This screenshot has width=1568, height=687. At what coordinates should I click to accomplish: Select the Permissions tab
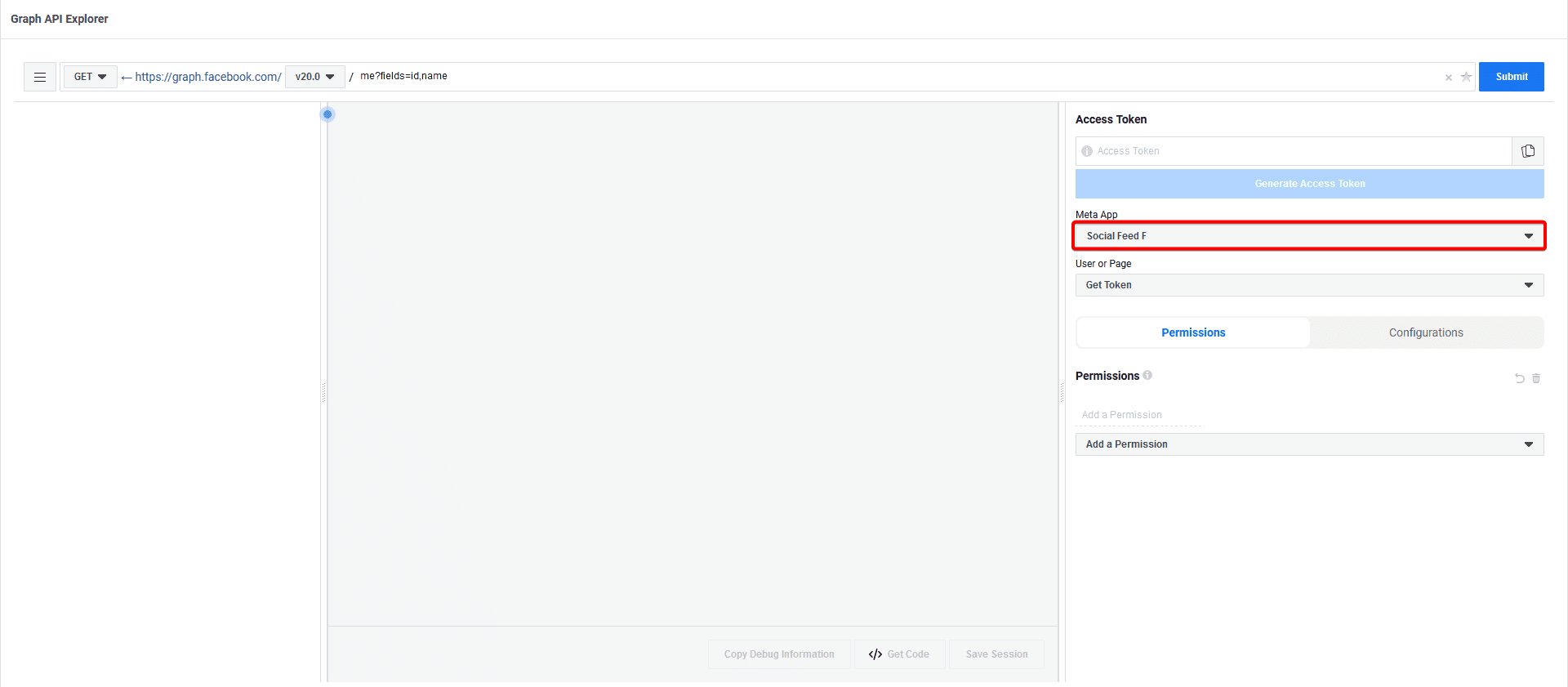pos(1193,332)
